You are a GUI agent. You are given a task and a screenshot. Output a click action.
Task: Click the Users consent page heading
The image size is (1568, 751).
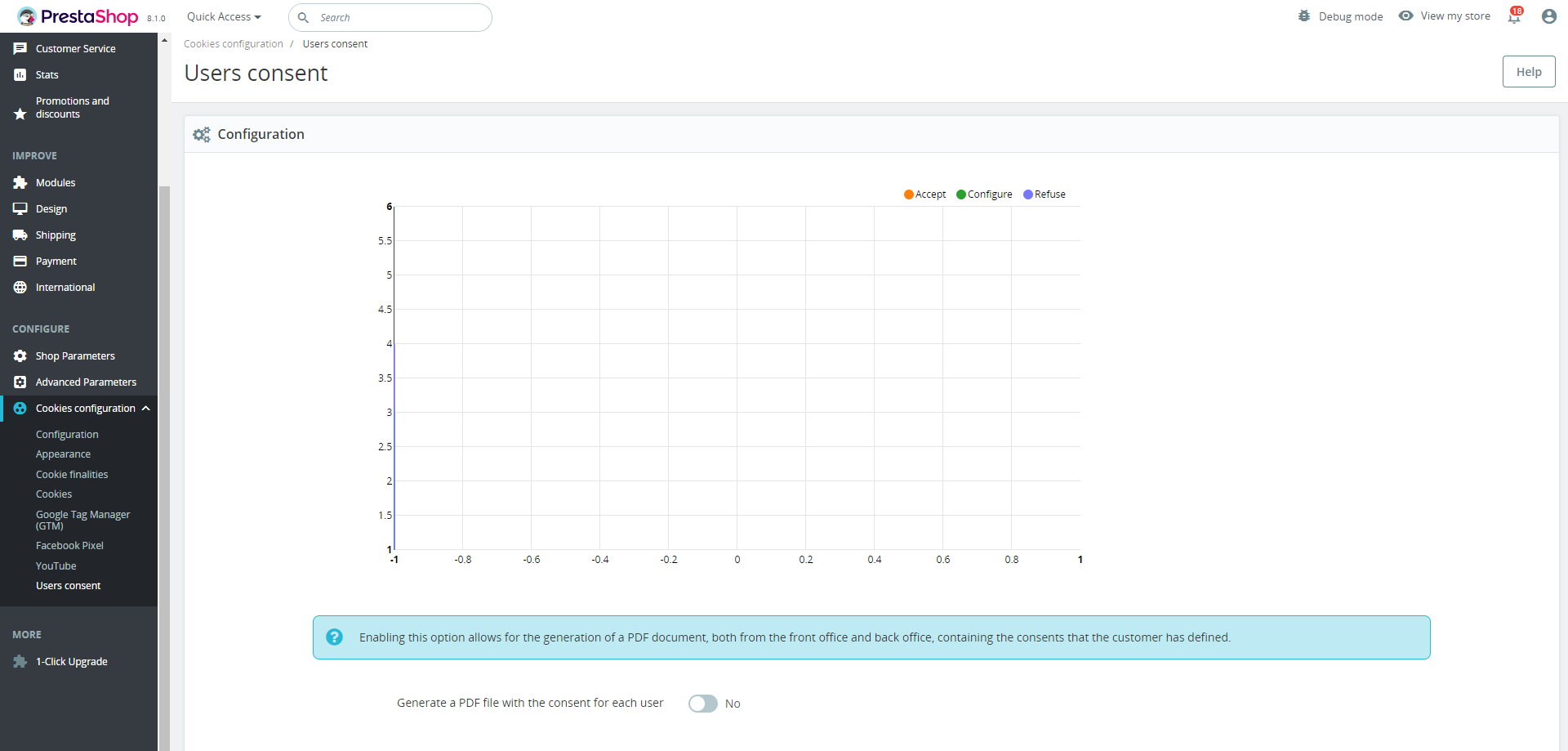coord(256,74)
